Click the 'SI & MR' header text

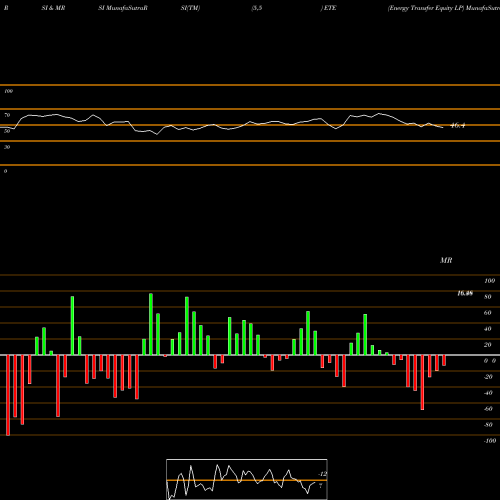[x=53, y=8]
